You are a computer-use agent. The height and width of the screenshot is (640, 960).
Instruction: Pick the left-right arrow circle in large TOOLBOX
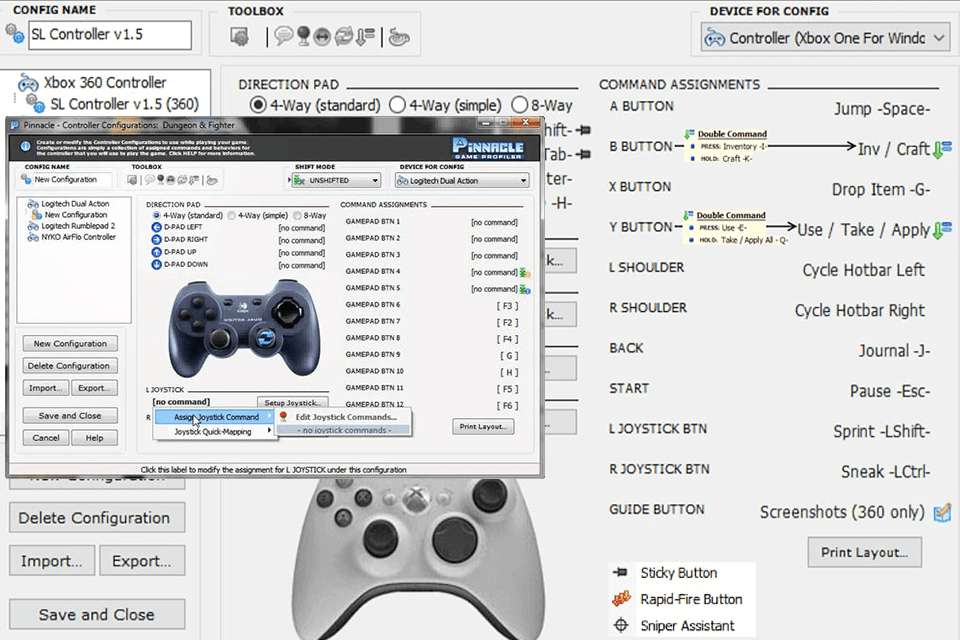(322, 37)
